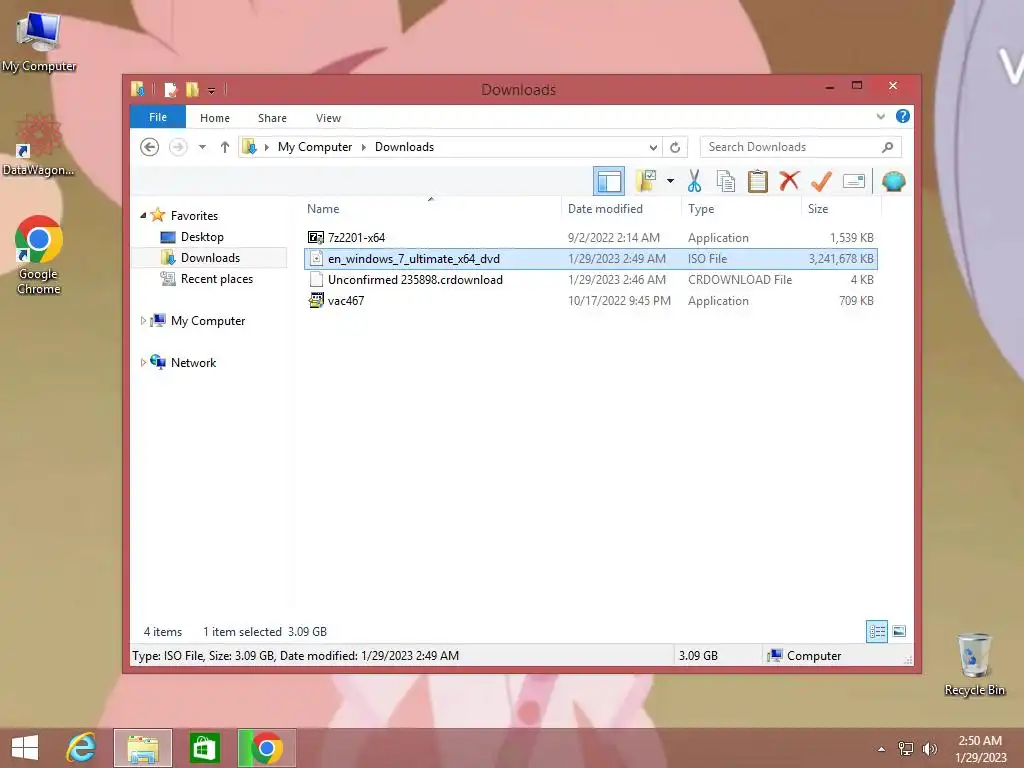This screenshot has width=1024, height=768.
Task: Open the breadcrumb arrow after My Computer
Action: [x=364, y=147]
